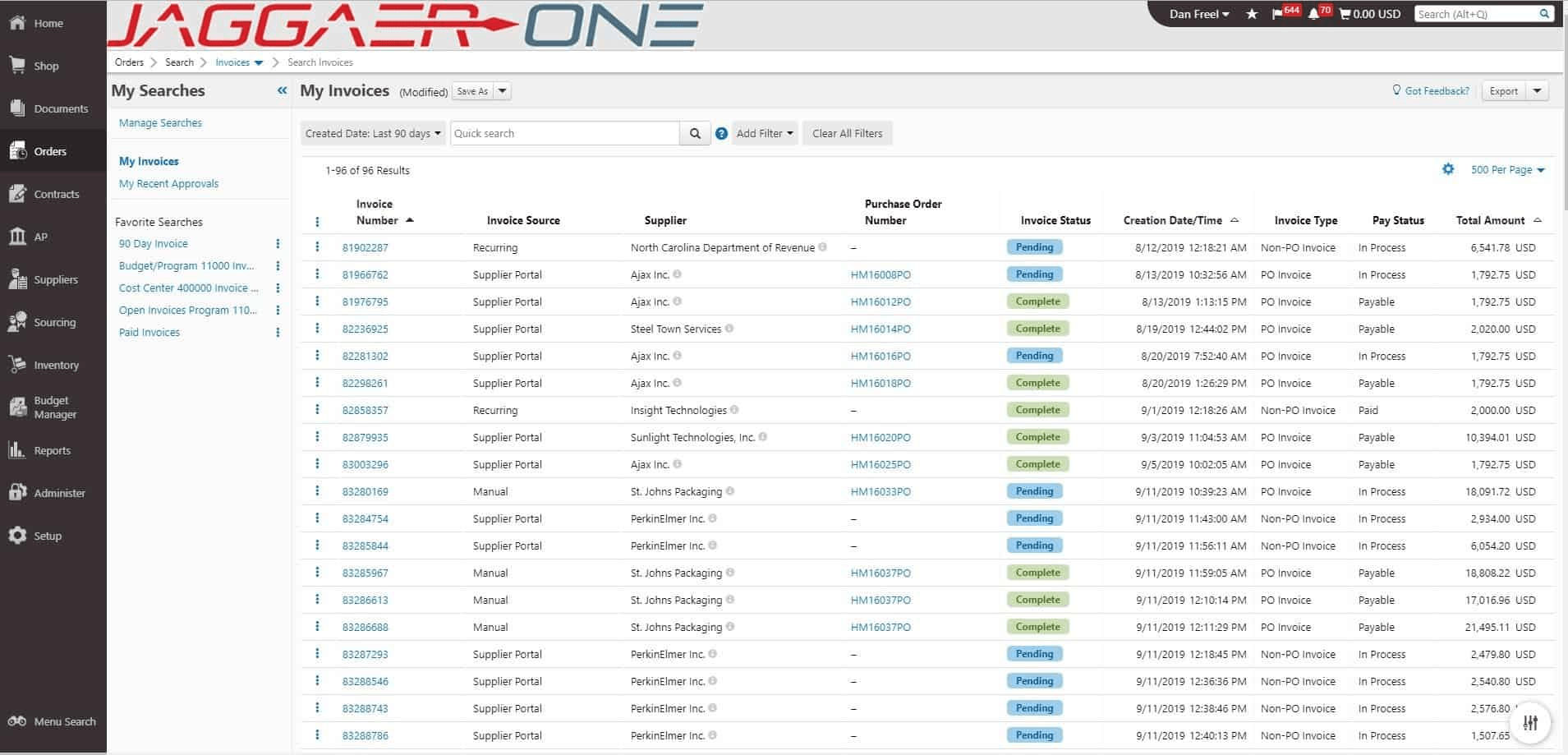Open the notifications bell with 70 alerts
The width and height of the screenshot is (1568, 755).
[x=1314, y=13]
